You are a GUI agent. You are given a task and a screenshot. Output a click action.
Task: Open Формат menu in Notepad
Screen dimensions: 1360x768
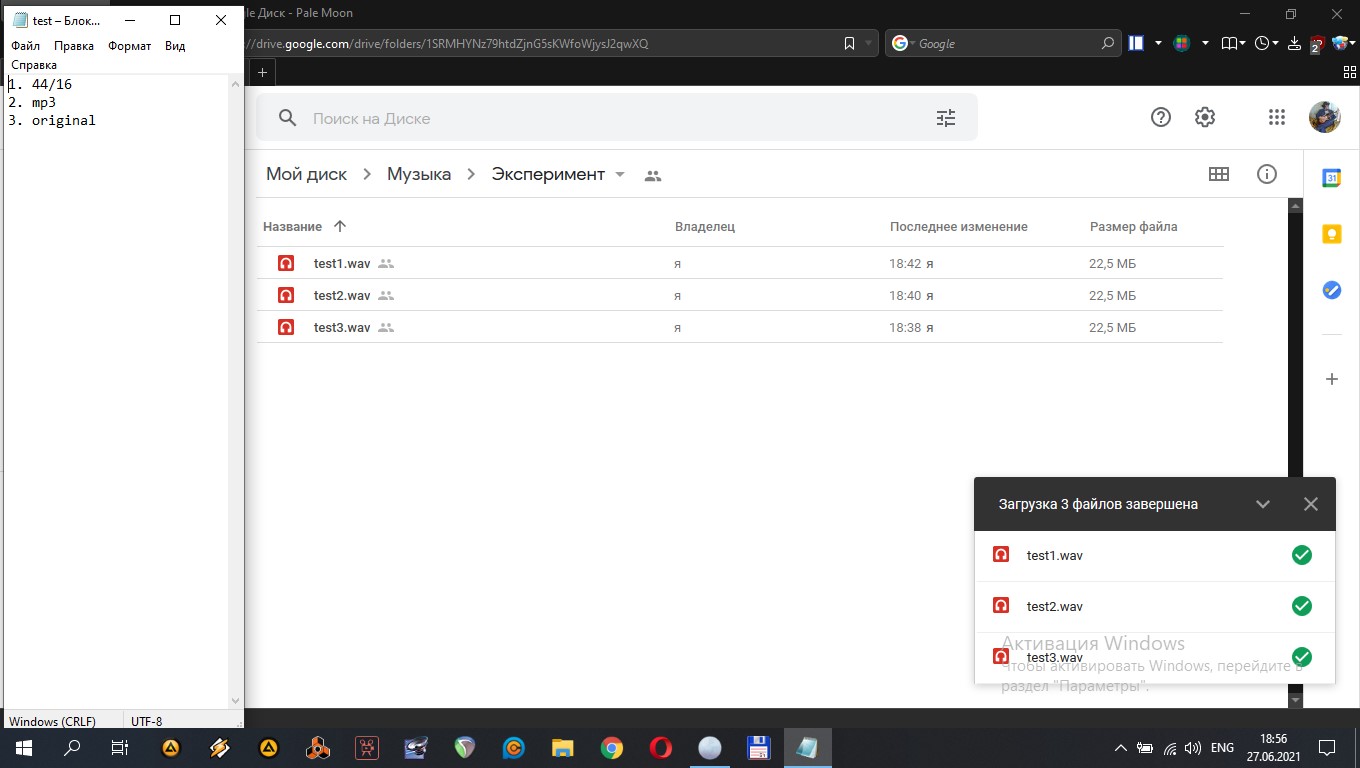130,46
